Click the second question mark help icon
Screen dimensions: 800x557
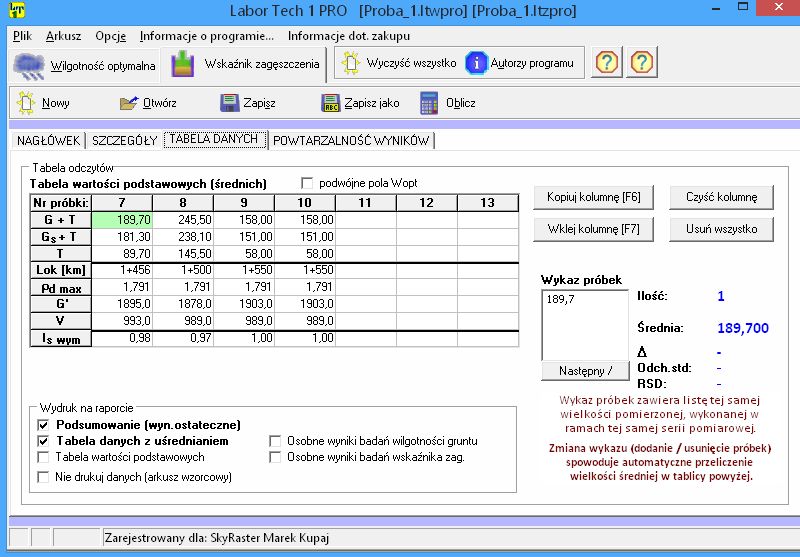tap(642, 63)
